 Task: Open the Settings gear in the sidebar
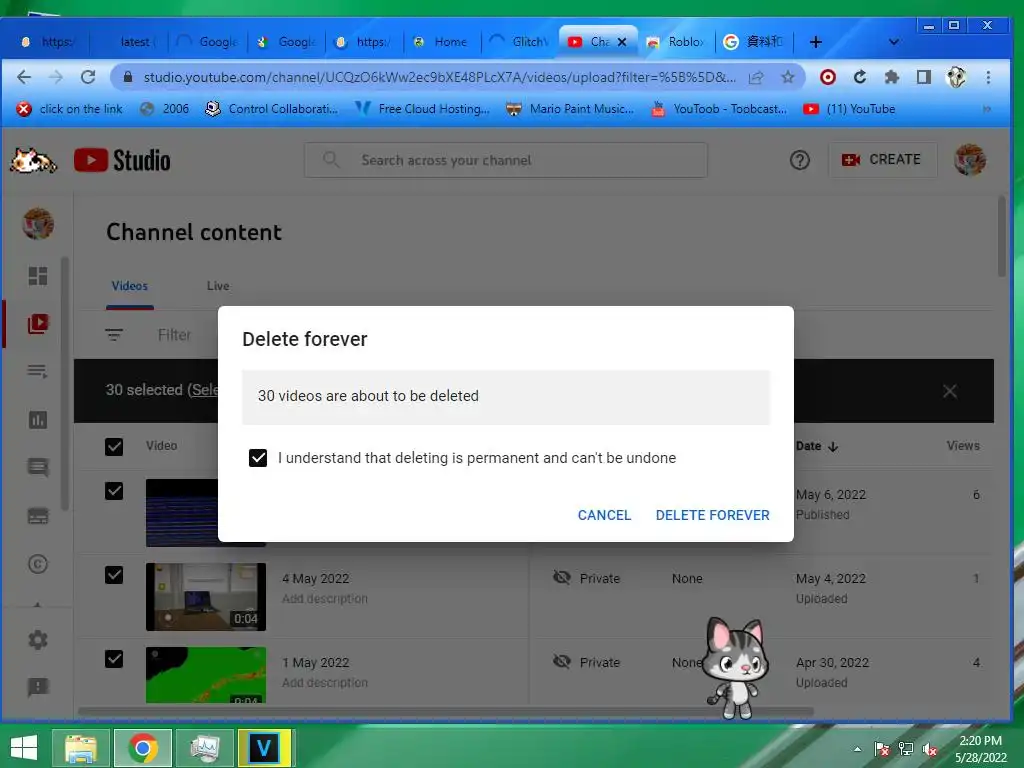click(x=38, y=639)
